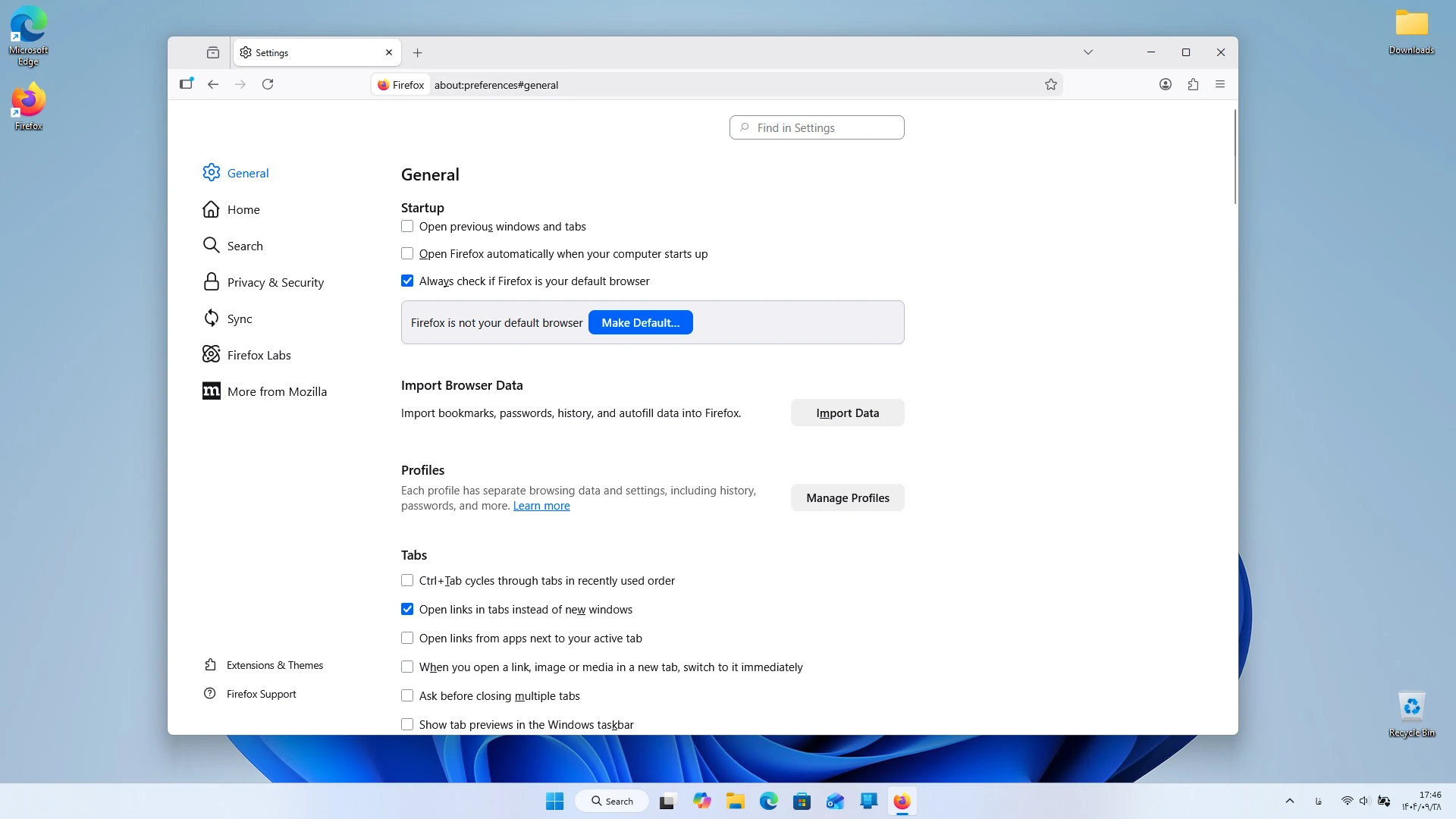Screen dimensions: 1456x819
Task: Focus the Find in Settings search field
Action: (817, 127)
